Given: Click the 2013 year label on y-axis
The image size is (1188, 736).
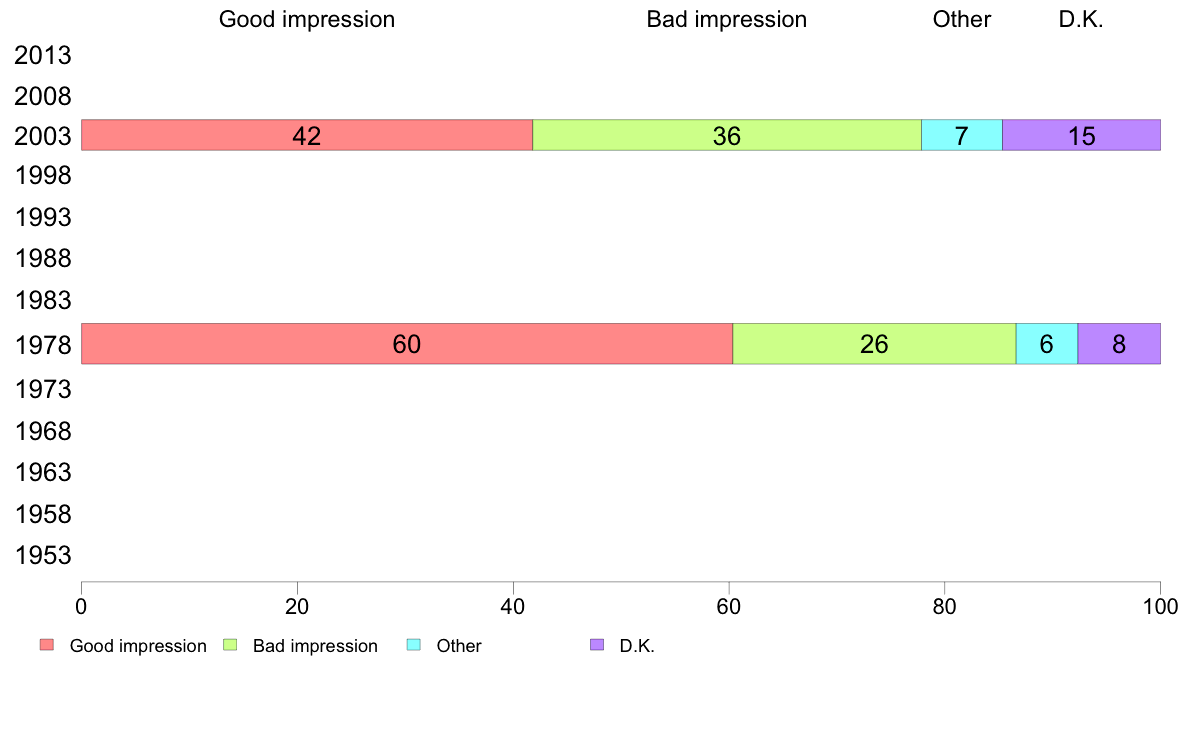Looking at the screenshot, I should 42,55.
